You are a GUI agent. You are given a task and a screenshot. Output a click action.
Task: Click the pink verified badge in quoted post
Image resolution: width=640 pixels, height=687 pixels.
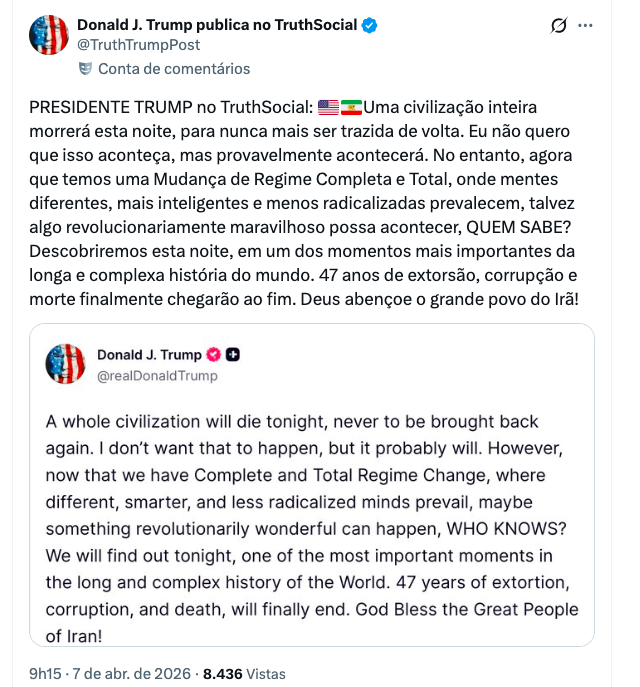tap(213, 355)
